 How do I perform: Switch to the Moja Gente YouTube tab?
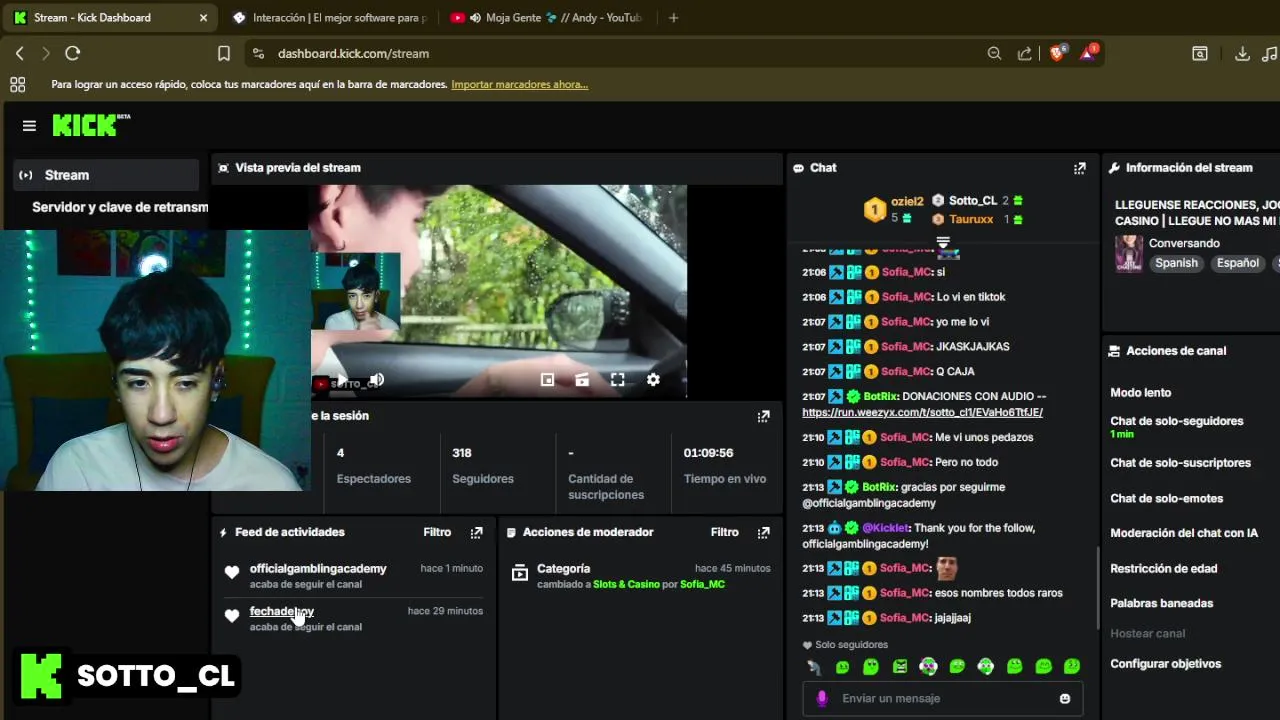pyautogui.click(x=548, y=18)
